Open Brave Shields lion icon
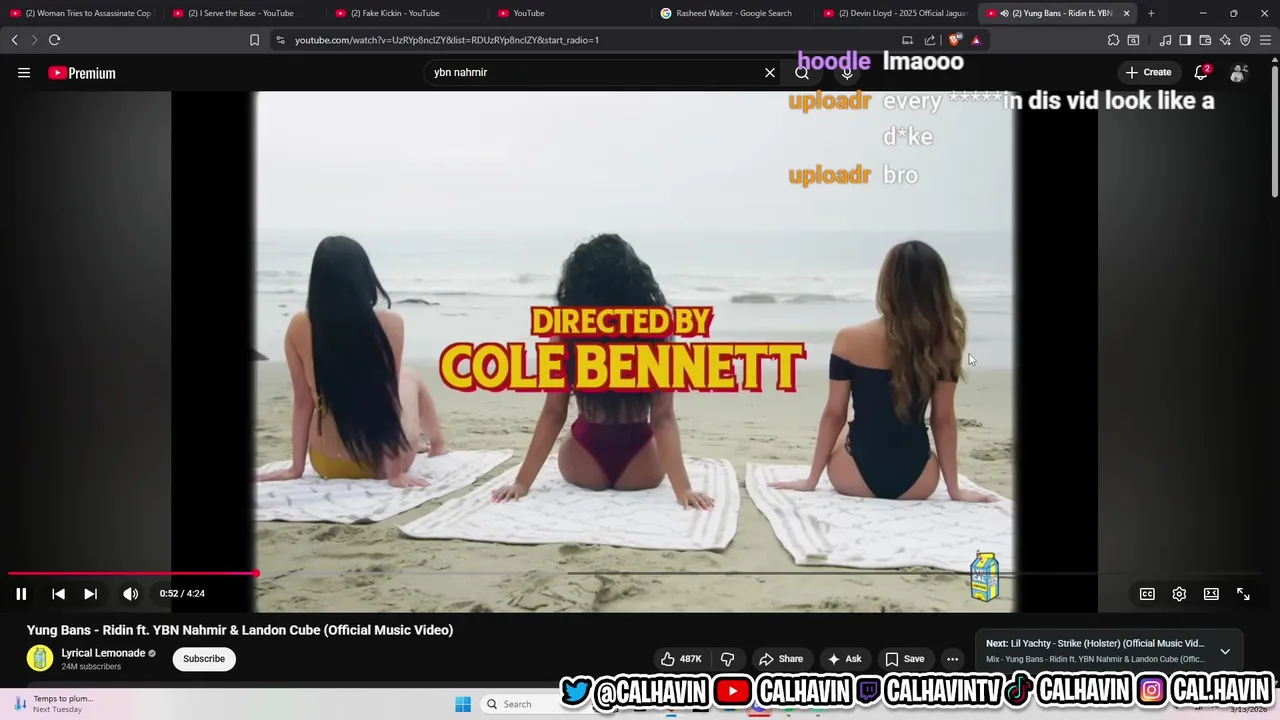 pyautogui.click(x=954, y=40)
